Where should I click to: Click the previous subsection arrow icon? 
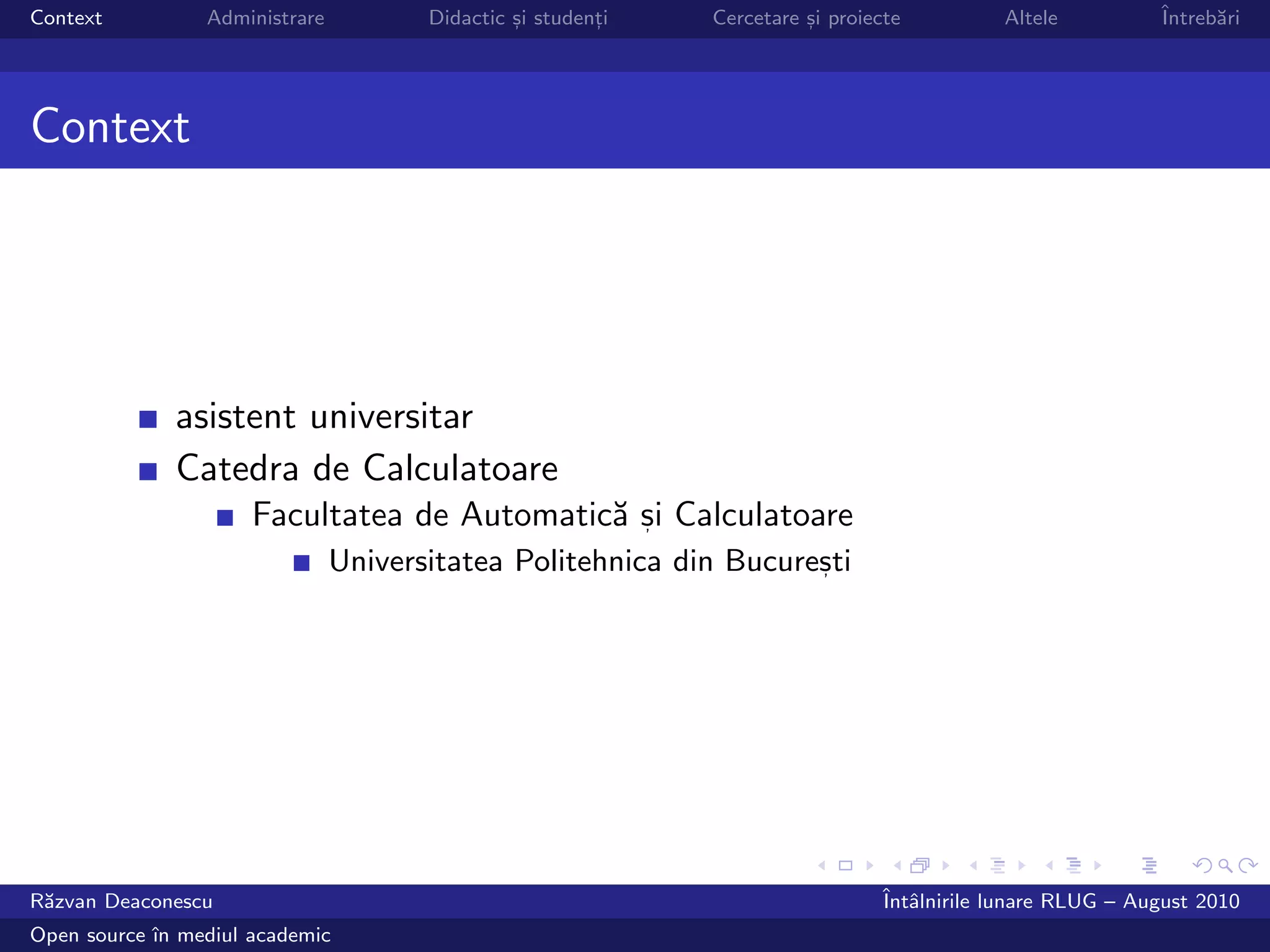coord(974,865)
